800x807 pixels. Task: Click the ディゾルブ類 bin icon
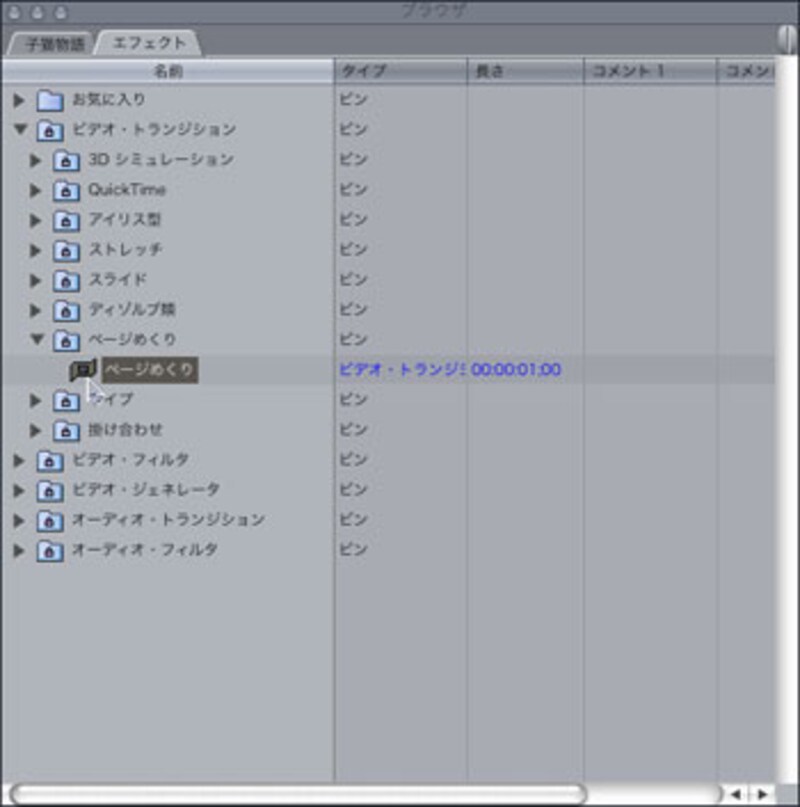point(66,311)
